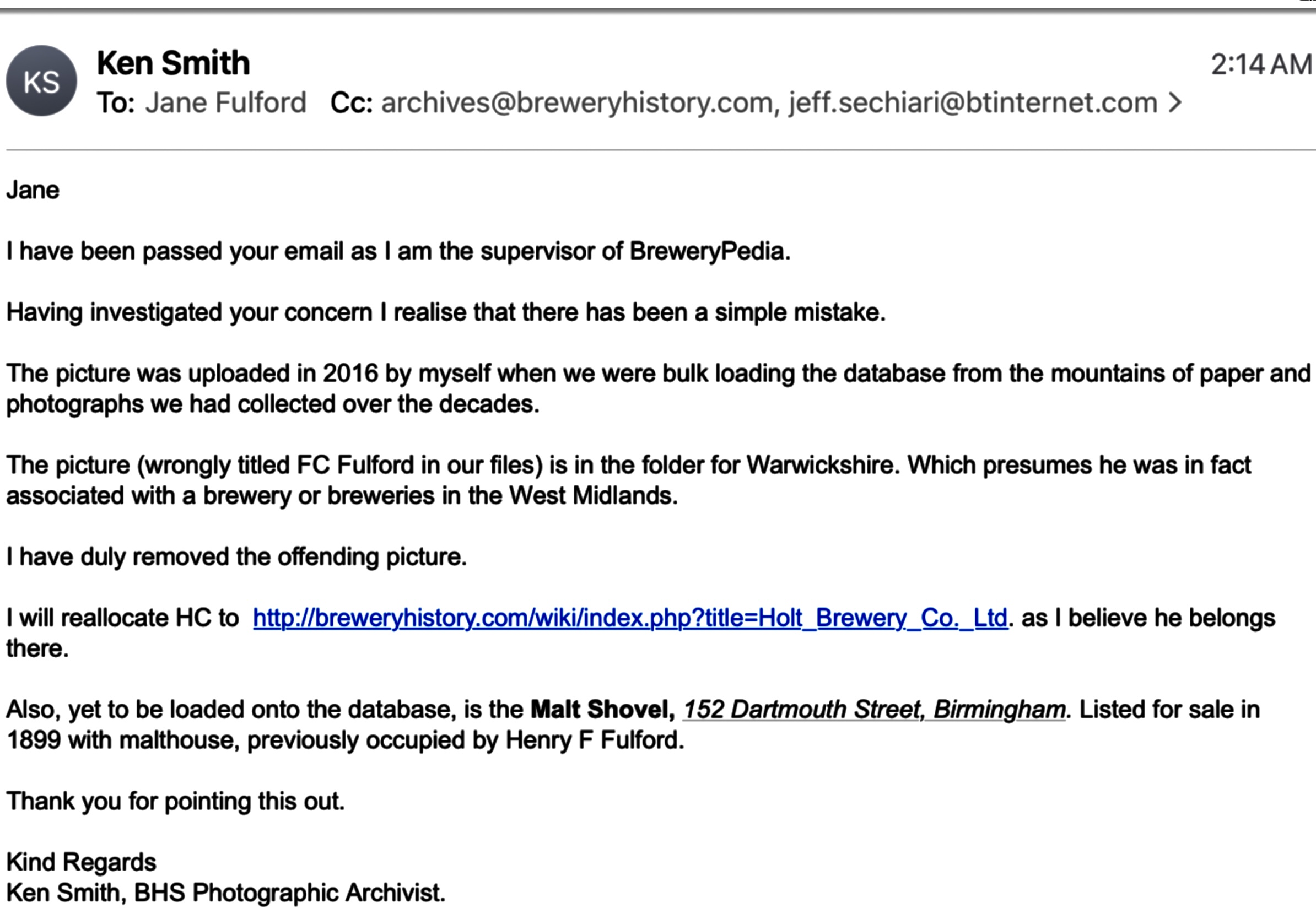
Task: Click the Cc: label in header
Action: 352,103
